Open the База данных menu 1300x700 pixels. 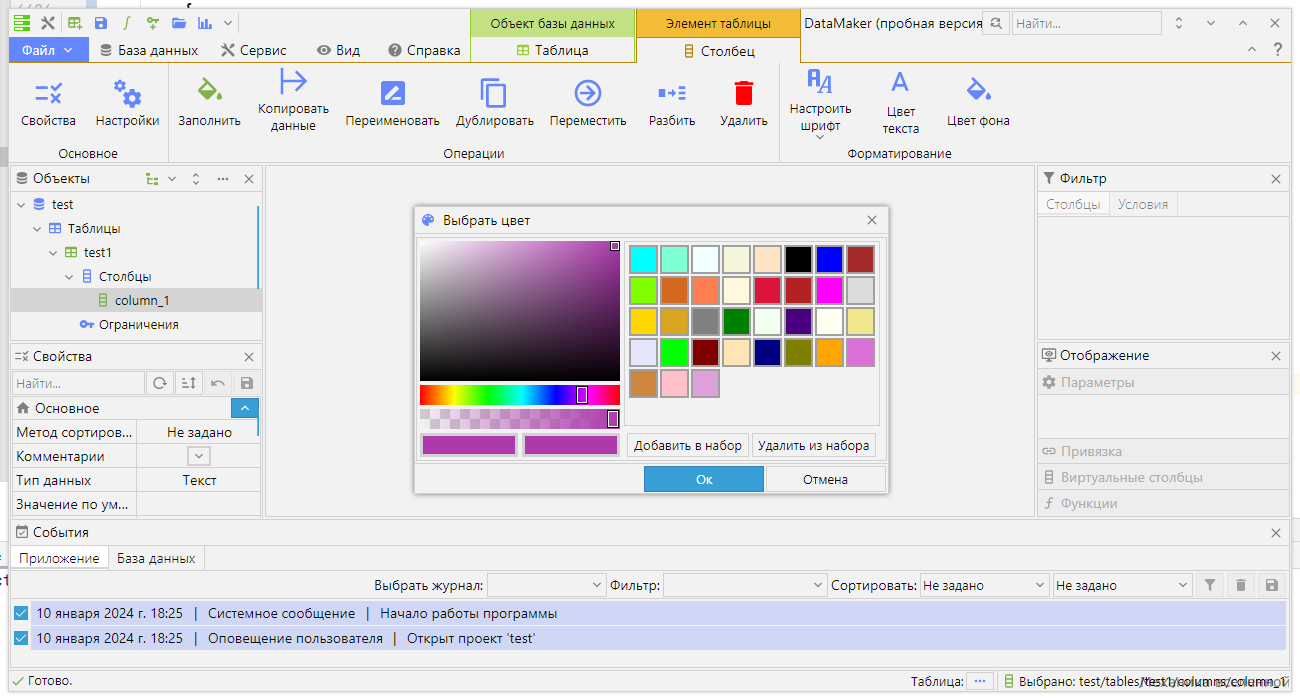[149, 50]
